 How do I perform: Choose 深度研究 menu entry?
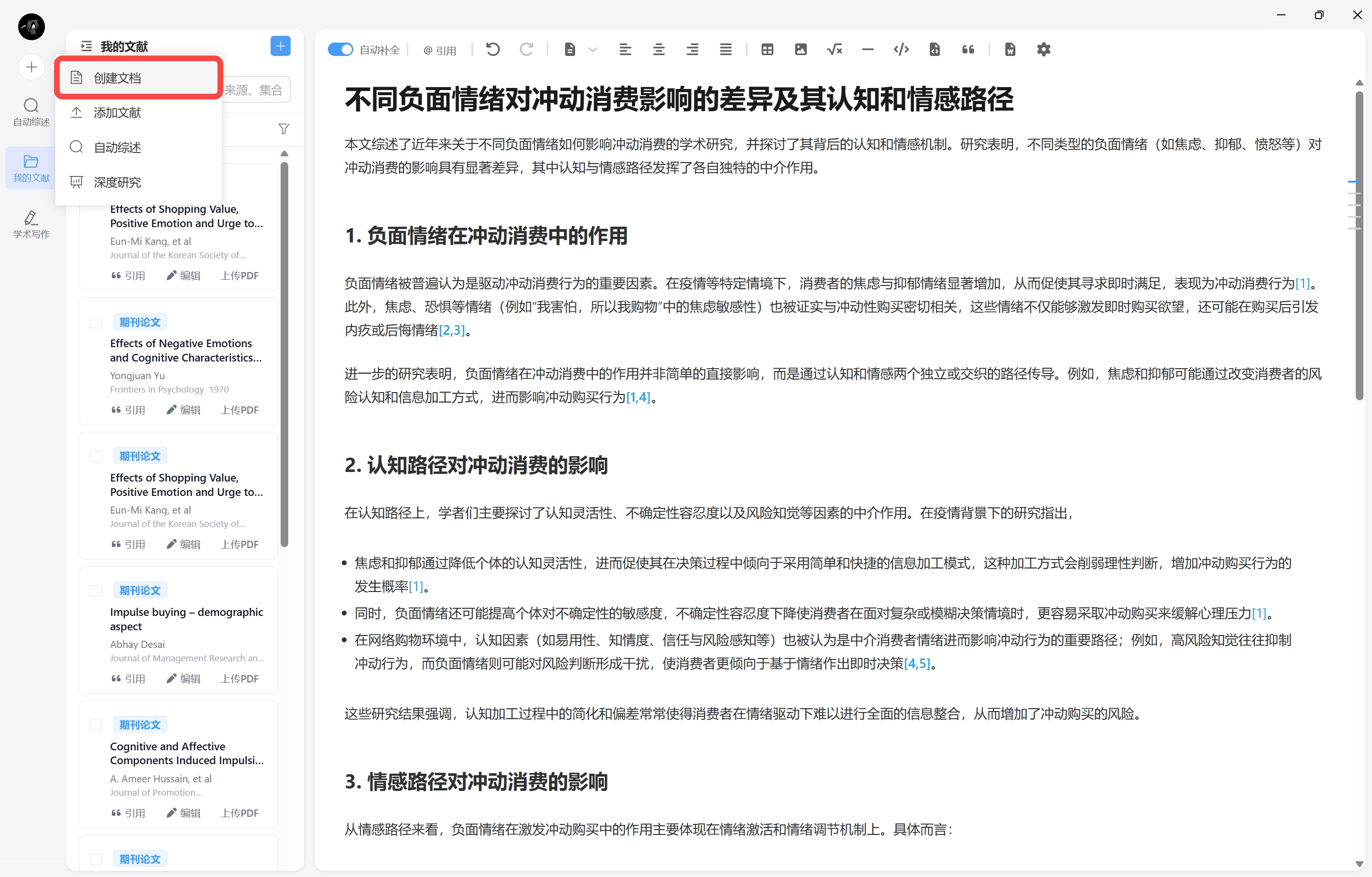click(x=118, y=182)
